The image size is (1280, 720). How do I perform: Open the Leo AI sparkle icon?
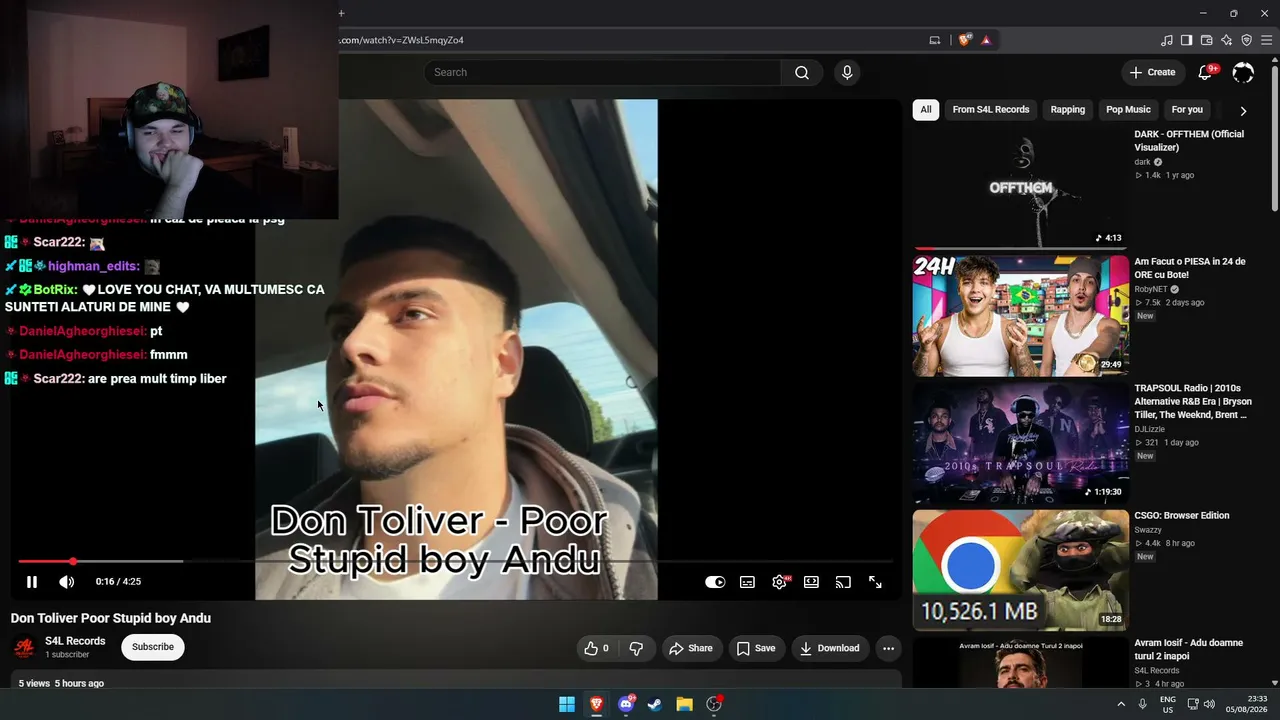pyautogui.click(x=1227, y=40)
